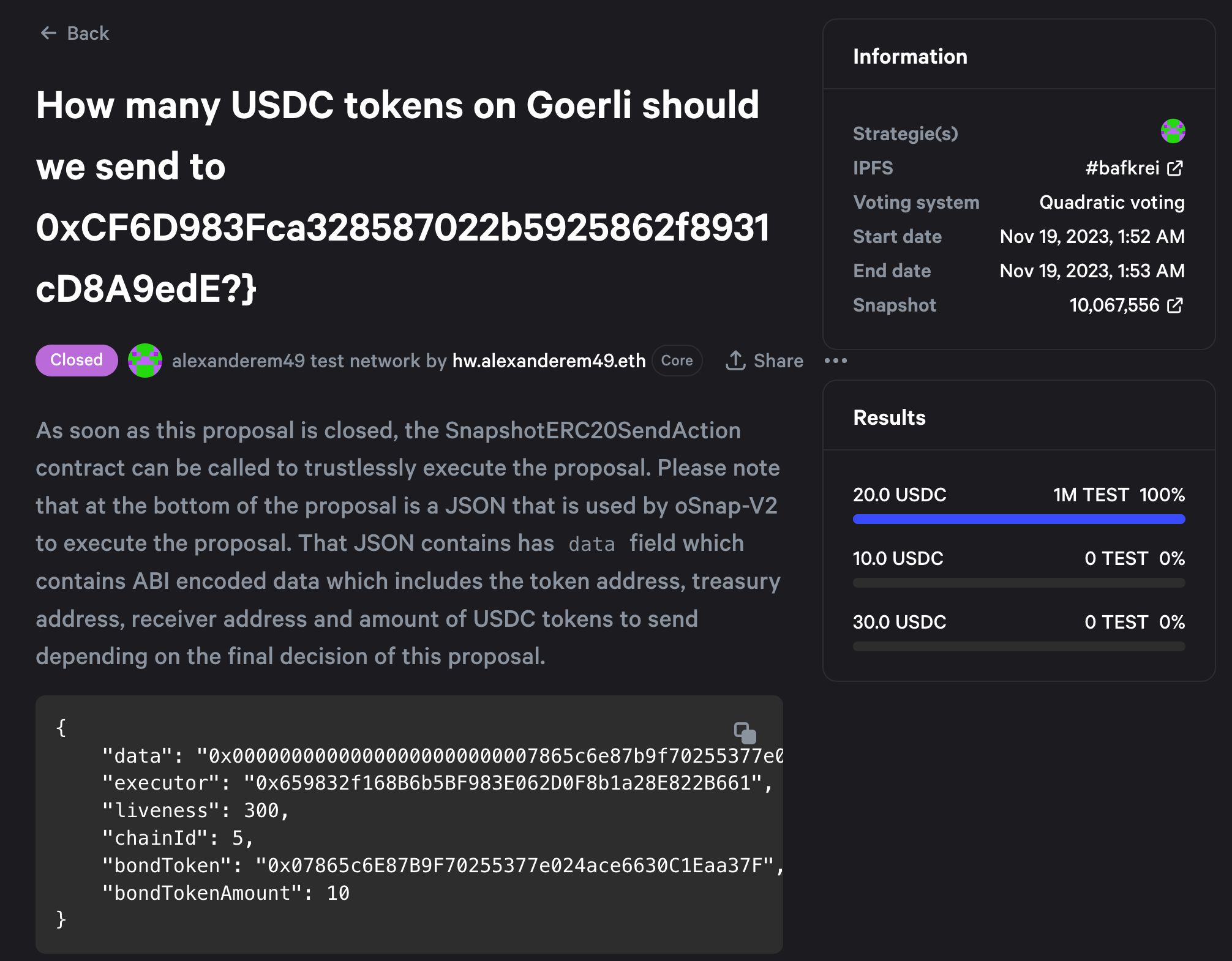Open snapshot block 10,067,556
This screenshot has height=961, width=1232.
click(1114, 305)
